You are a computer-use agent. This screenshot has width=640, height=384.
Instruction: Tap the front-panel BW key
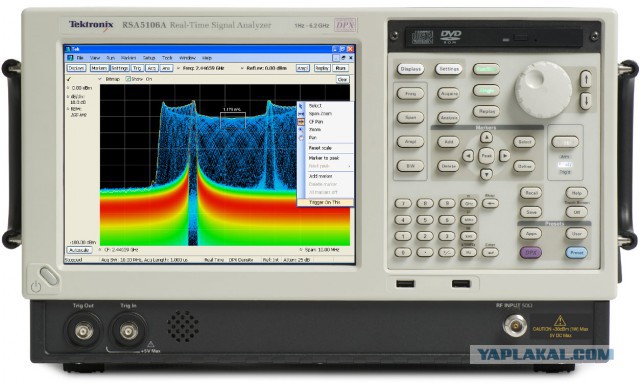410,166
